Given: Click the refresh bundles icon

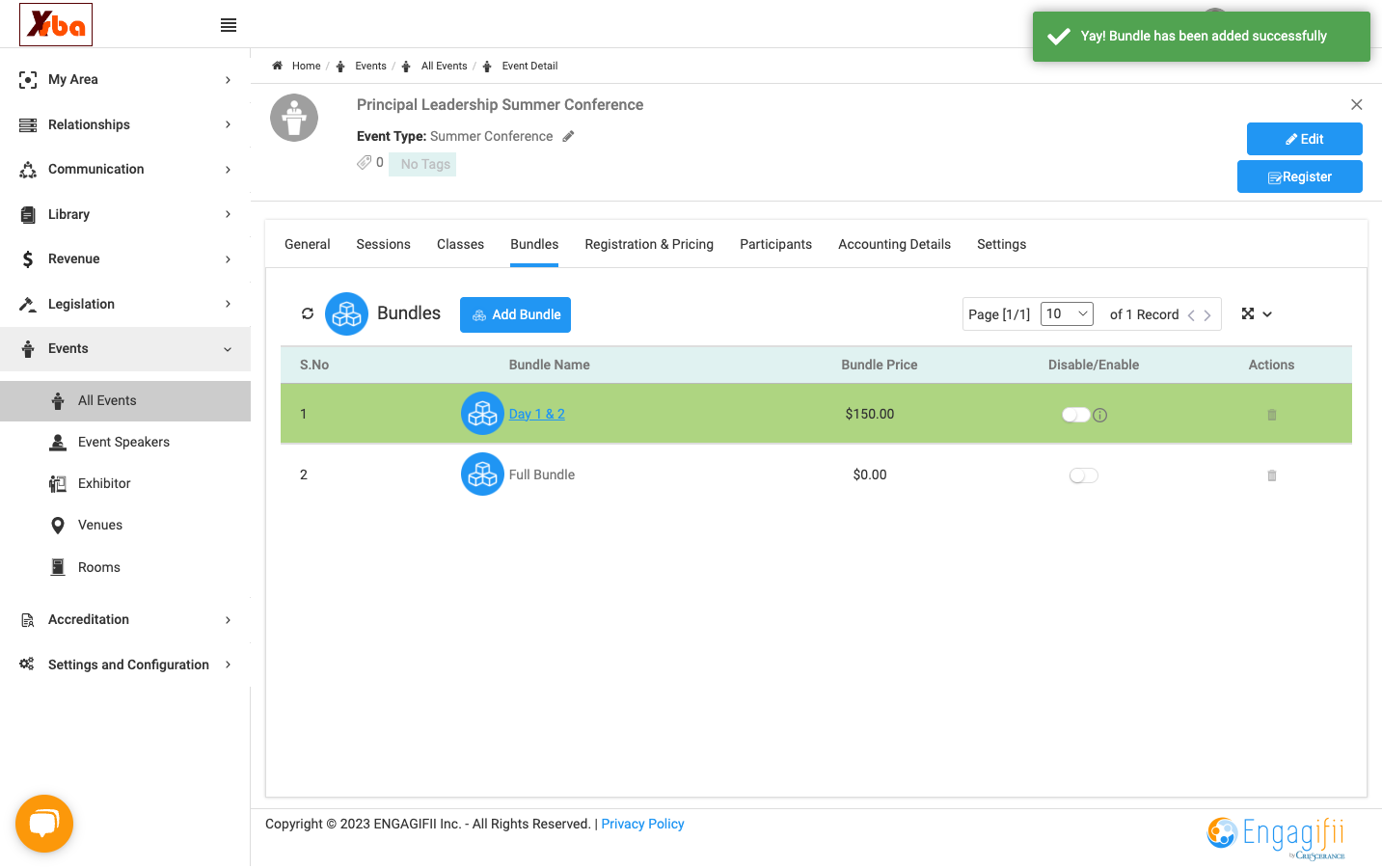Looking at the screenshot, I should pos(308,313).
